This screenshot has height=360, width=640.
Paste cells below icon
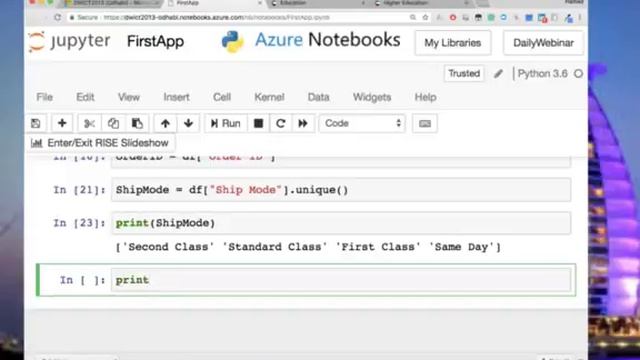click(x=137, y=123)
